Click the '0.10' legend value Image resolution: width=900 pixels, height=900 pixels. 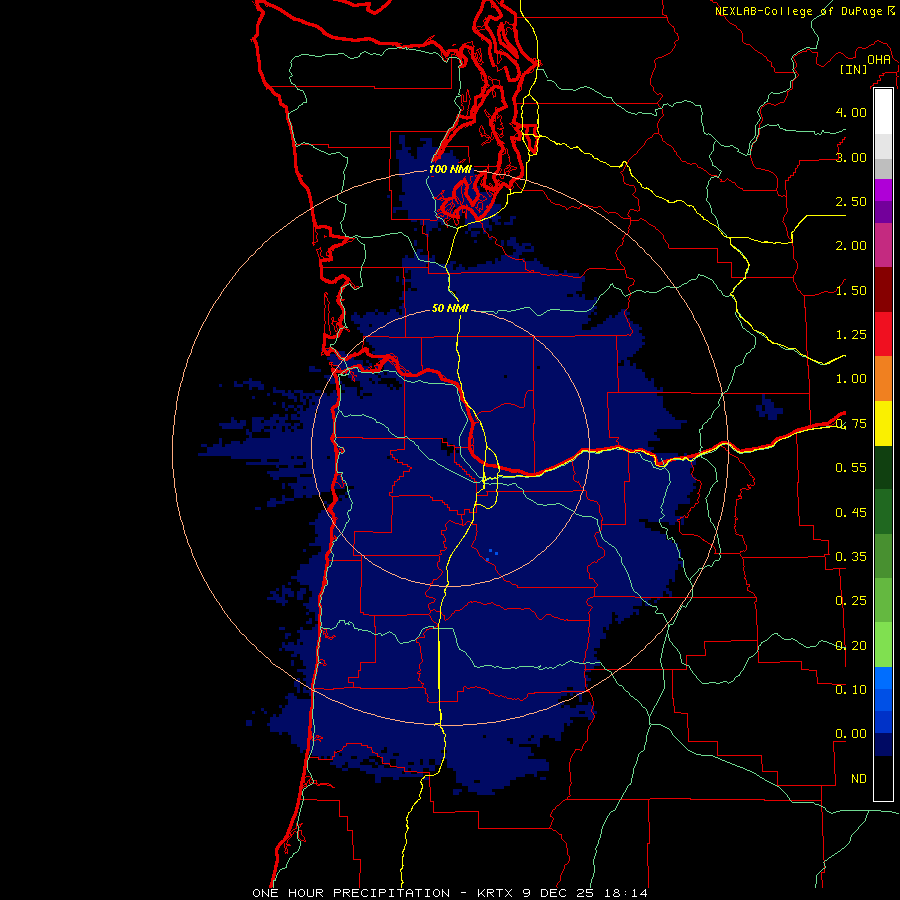pyautogui.click(x=851, y=690)
